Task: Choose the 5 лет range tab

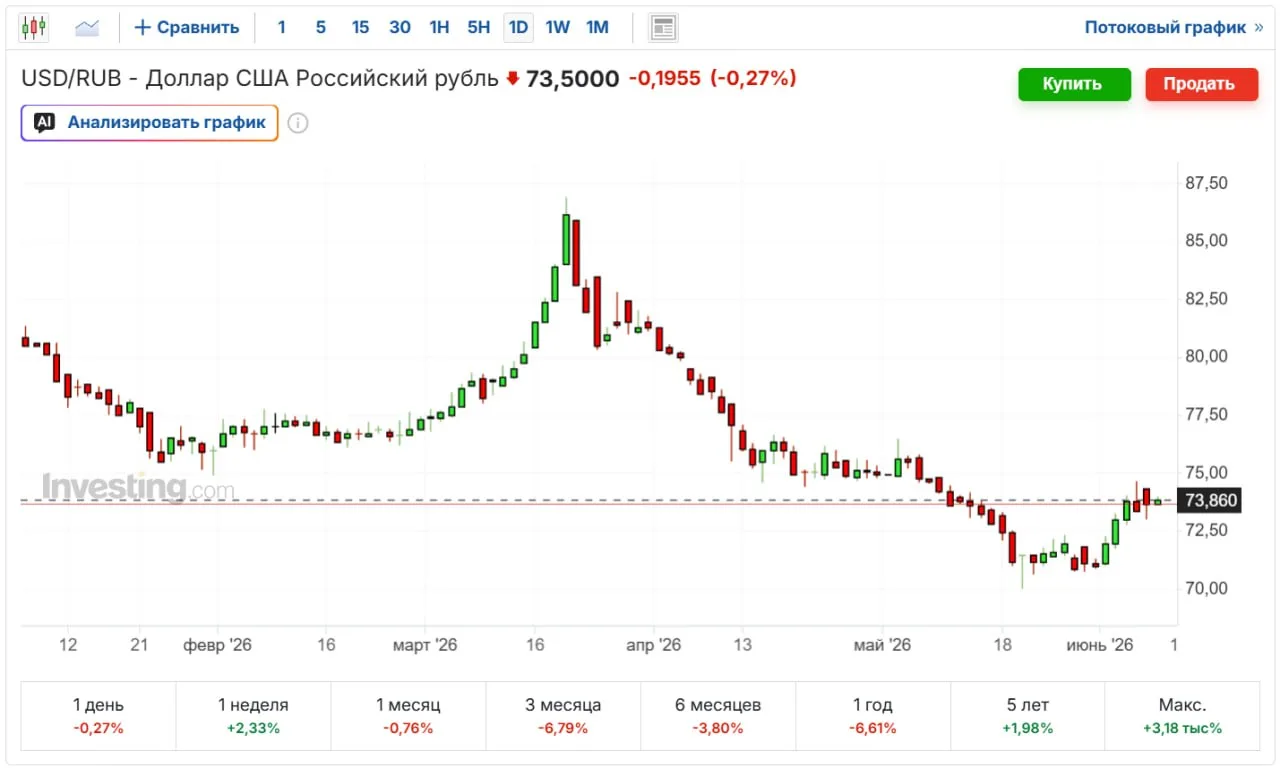Action: click(x=1027, y=716)
